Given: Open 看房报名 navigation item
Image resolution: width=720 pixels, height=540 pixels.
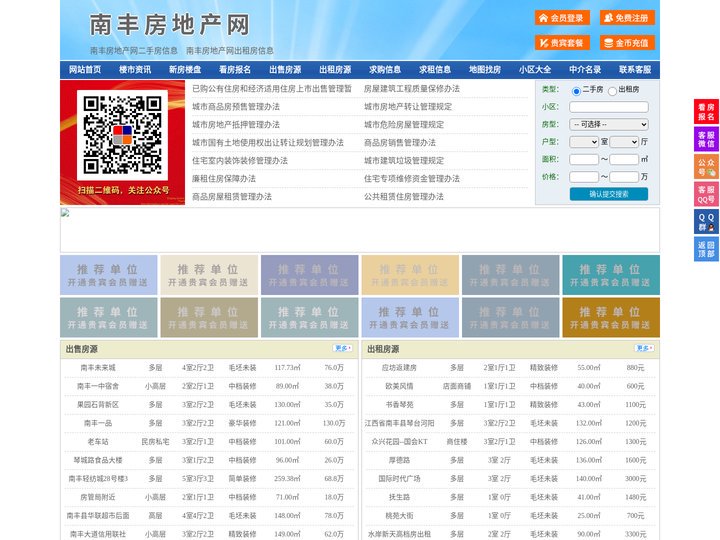Looking at the screenshot, I should 235,70.
